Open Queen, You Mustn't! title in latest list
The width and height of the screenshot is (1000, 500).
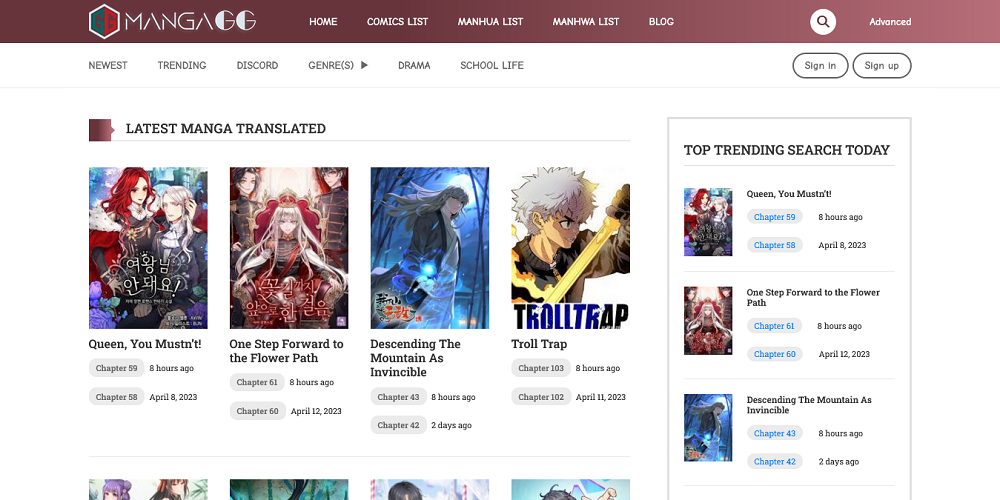(x=145, y=344)
